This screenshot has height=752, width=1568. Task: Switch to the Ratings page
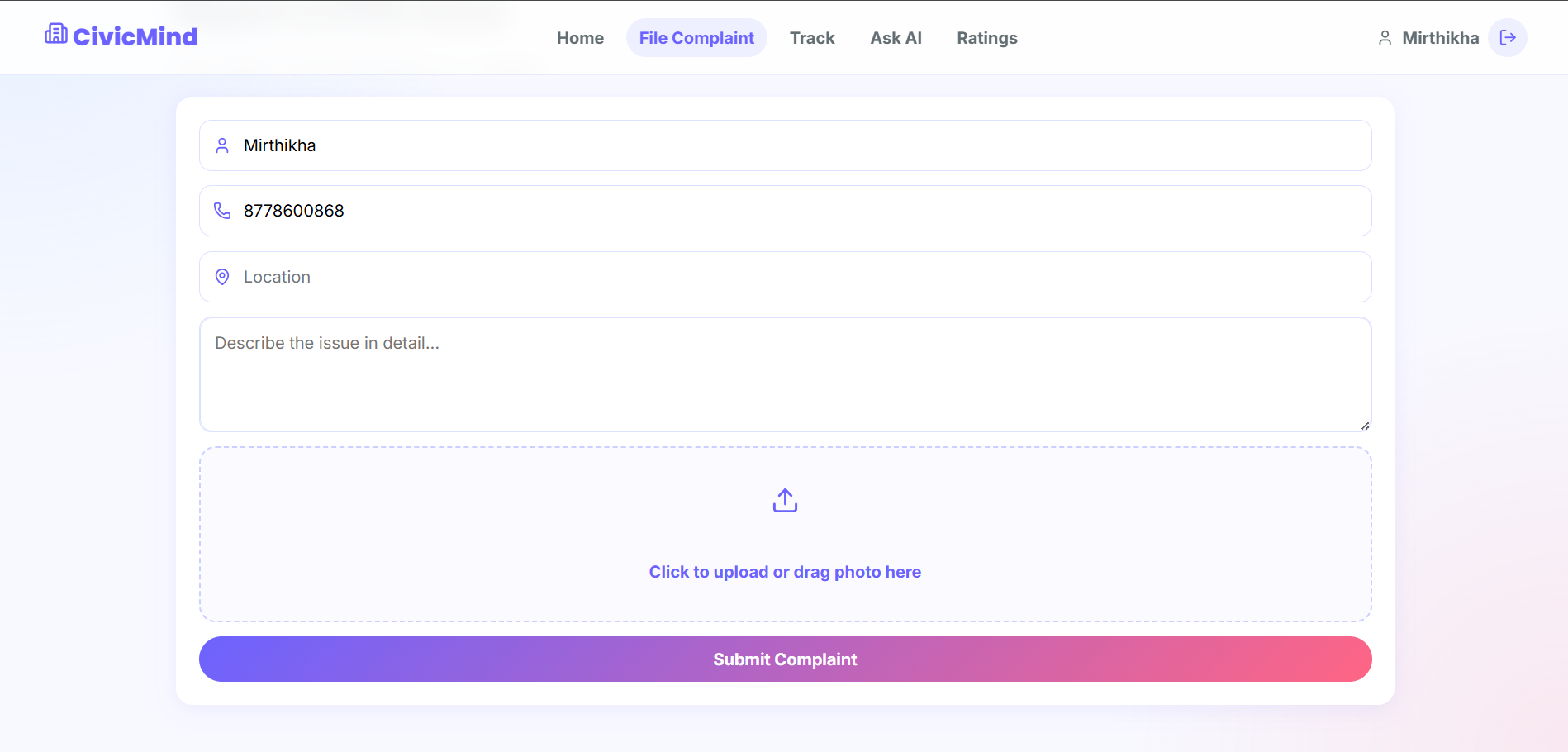tap(987, 38)
